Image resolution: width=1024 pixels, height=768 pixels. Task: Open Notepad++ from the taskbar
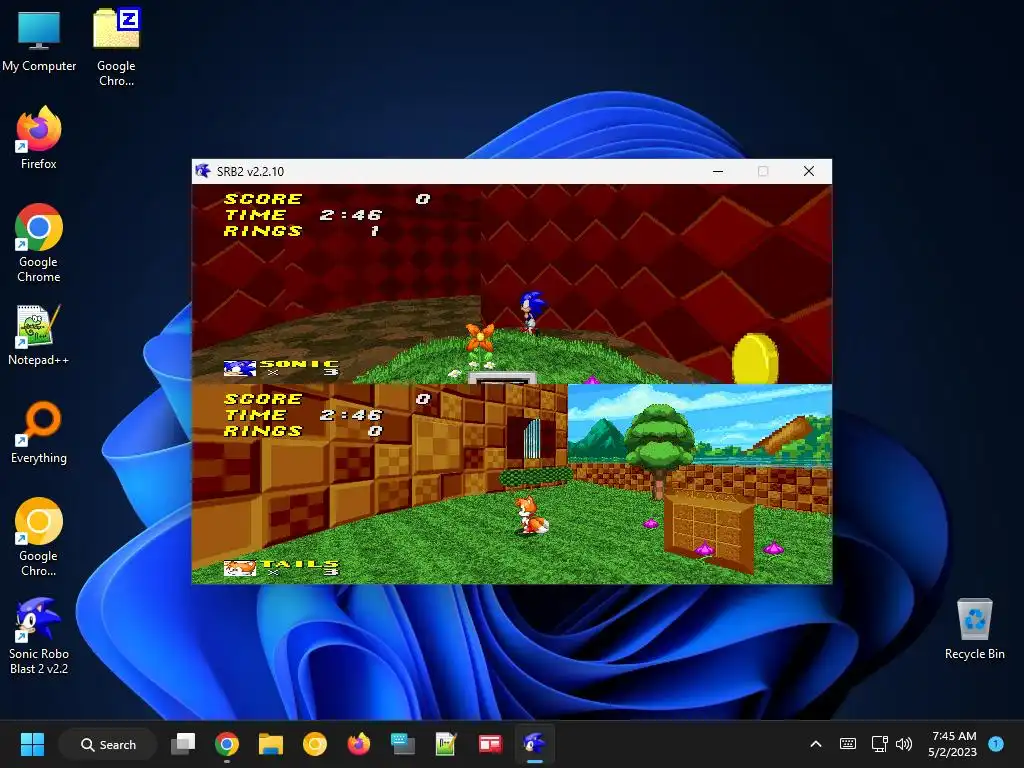(446, 744)
